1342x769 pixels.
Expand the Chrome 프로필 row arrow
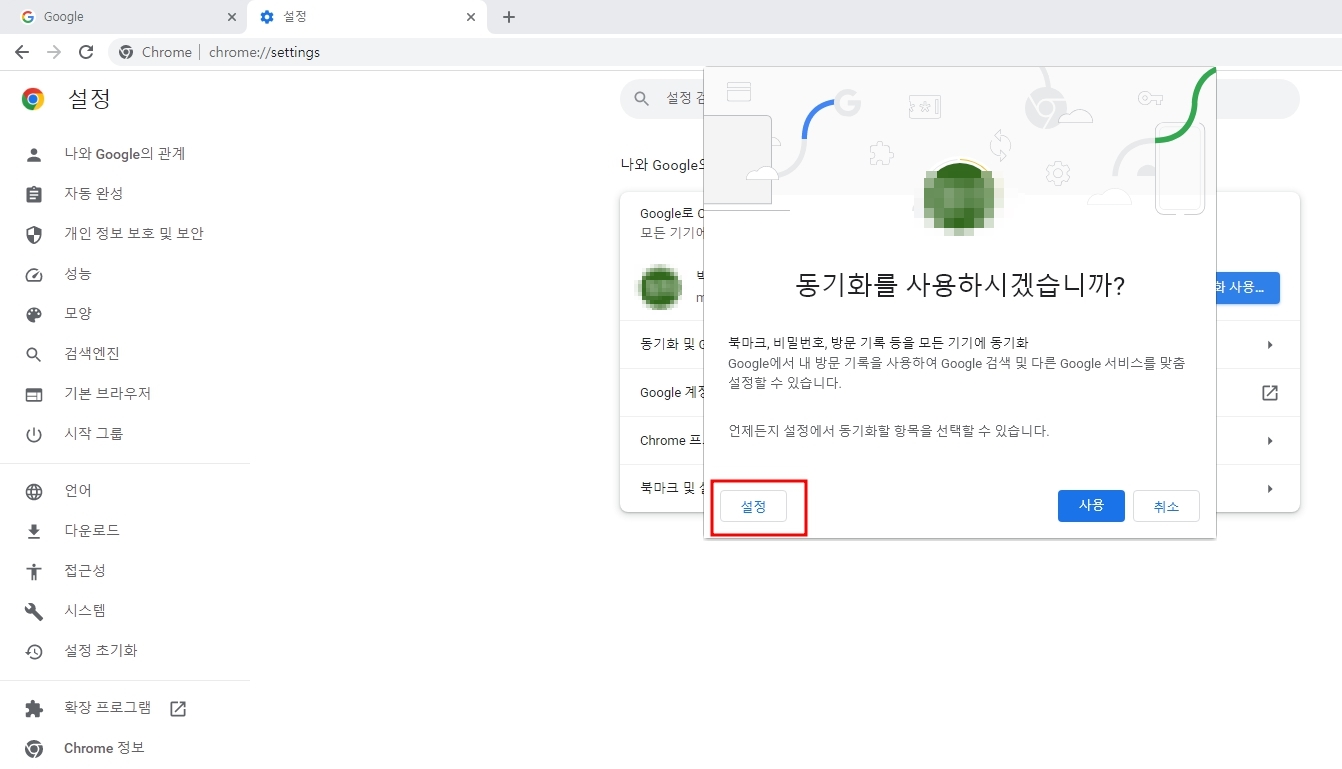click(1270, 441)
